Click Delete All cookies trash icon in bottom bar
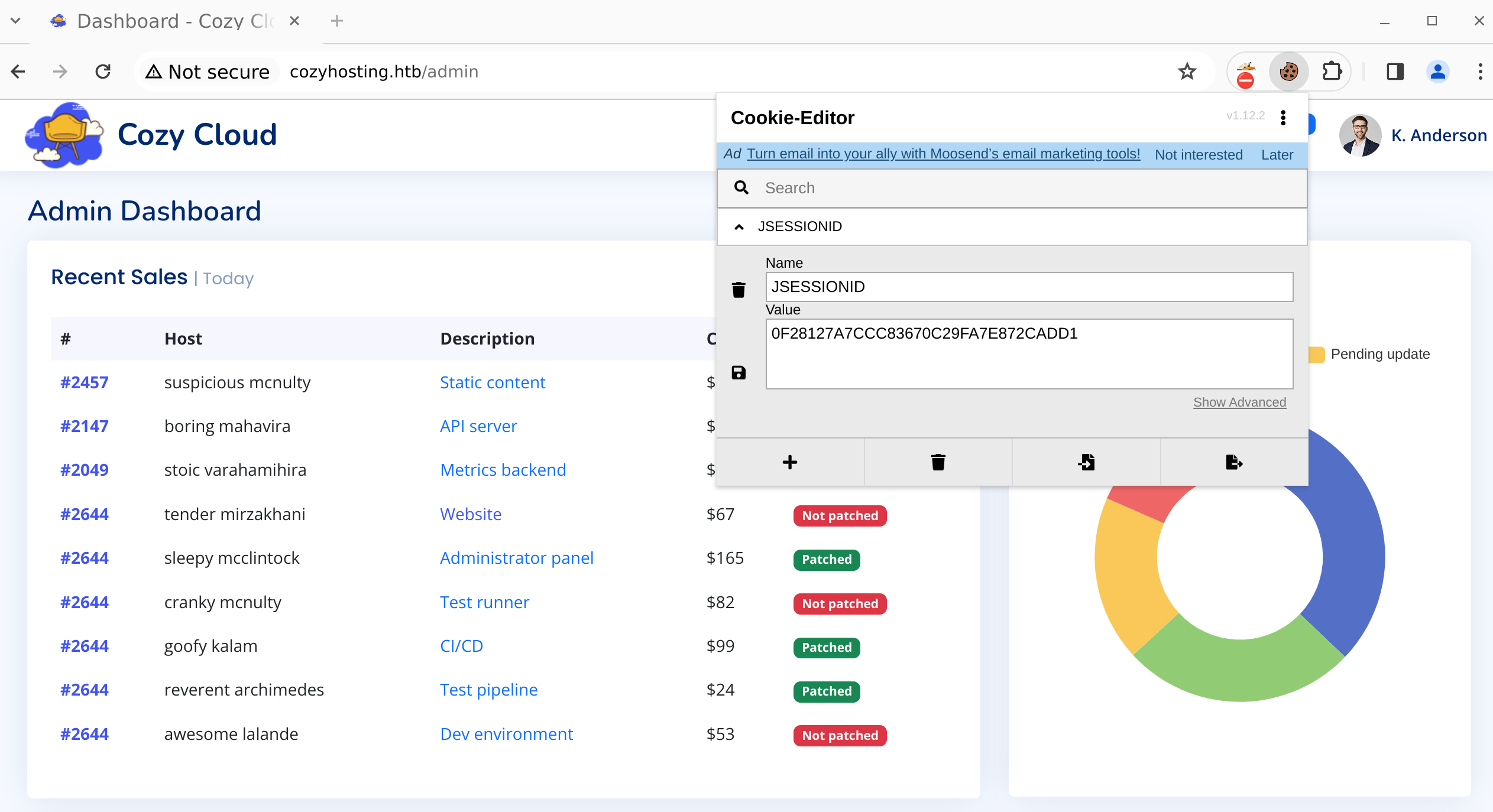Viewport: 1493px width, 812px height. [x=938, y=462]
